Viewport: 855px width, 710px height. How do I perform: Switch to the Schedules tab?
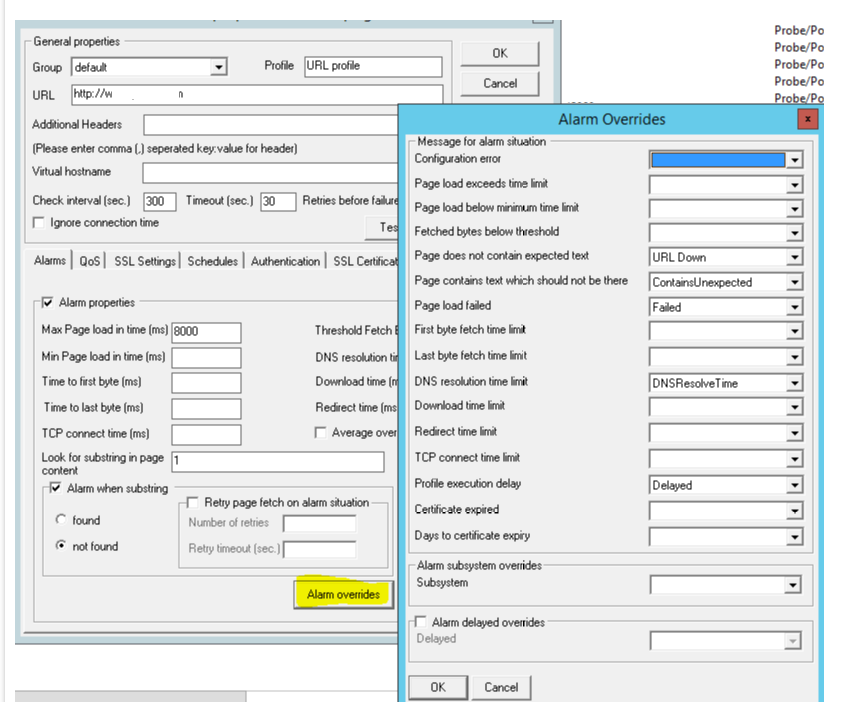point(213,261)
